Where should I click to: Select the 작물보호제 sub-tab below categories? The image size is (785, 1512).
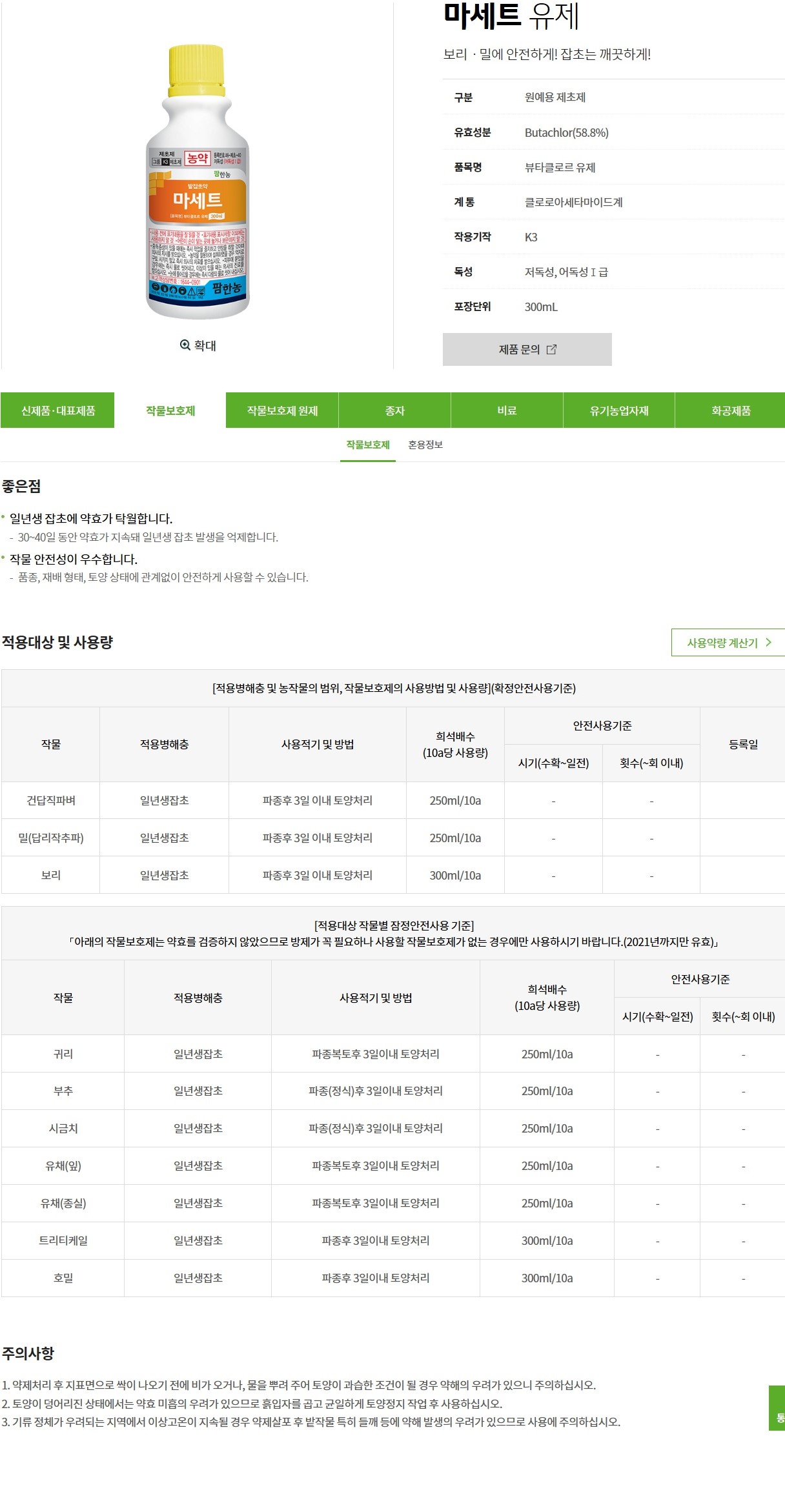pos(368,445)
